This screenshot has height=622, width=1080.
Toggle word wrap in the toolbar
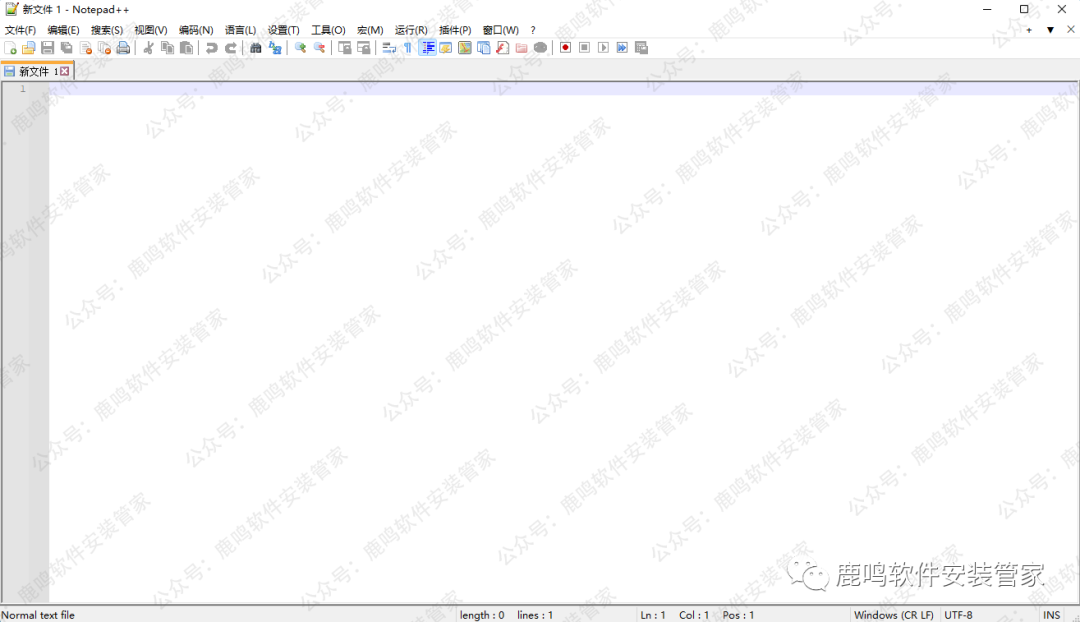pos(389,48)
